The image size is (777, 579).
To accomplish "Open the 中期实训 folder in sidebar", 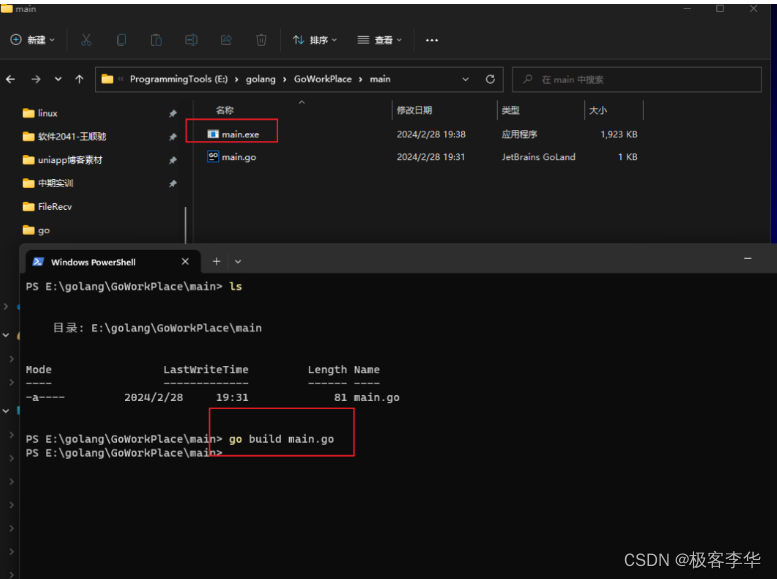I will tap(48, 183).
